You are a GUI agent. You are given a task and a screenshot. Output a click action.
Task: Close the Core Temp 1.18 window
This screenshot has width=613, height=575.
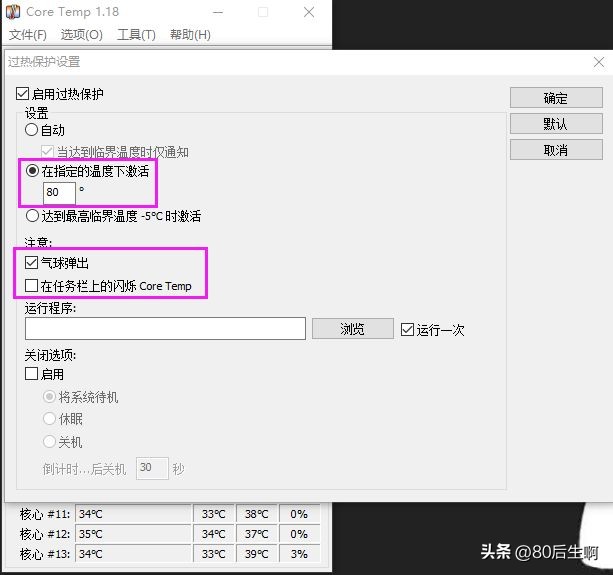tap(309, 13)
